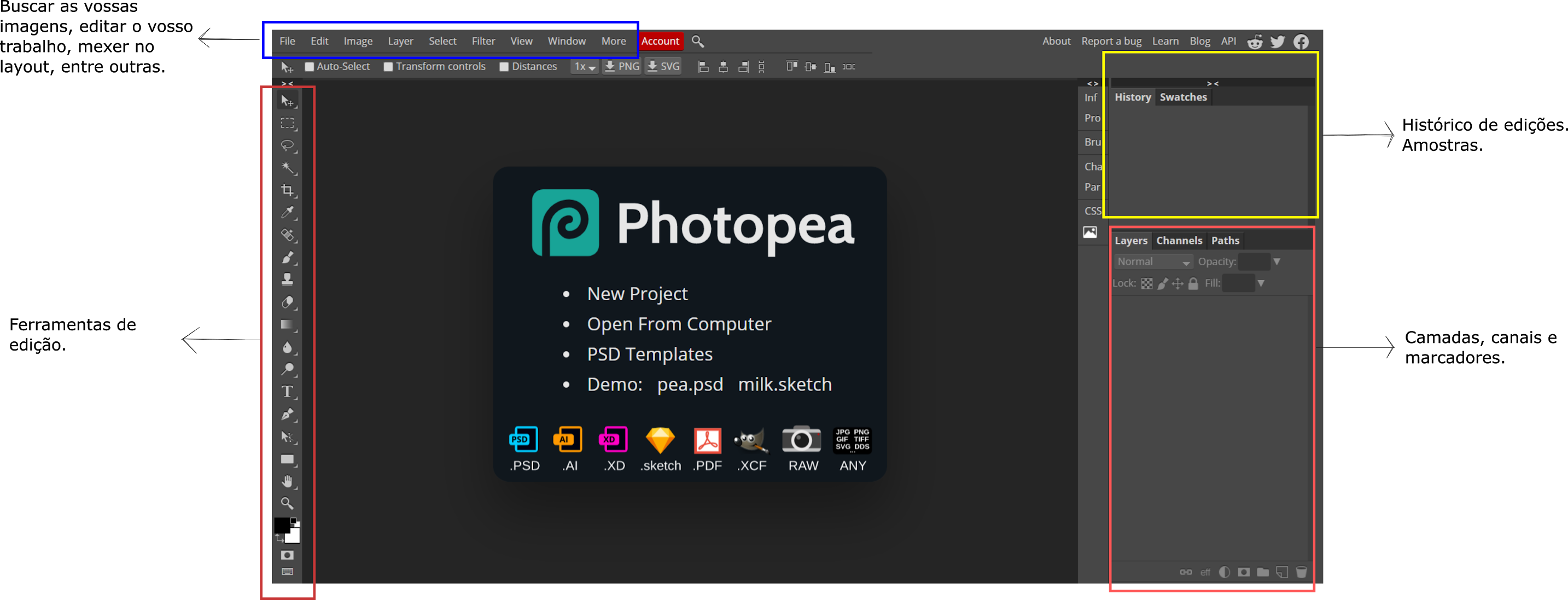Viewport: 1568px width, 600px height.
Task: Select the Type tool
Action: (288, 391)
